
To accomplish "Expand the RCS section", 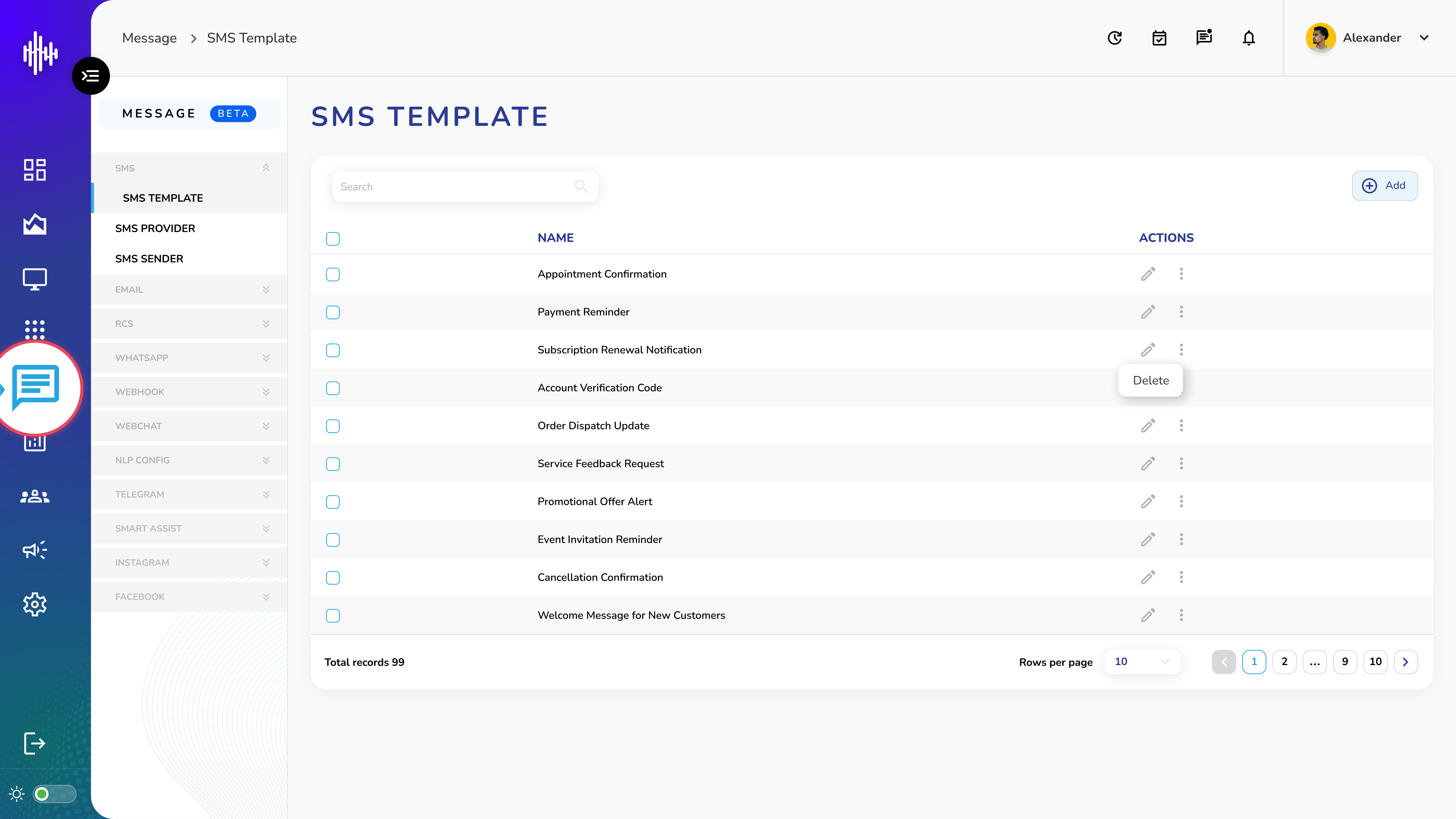I will tap(189, 324).
